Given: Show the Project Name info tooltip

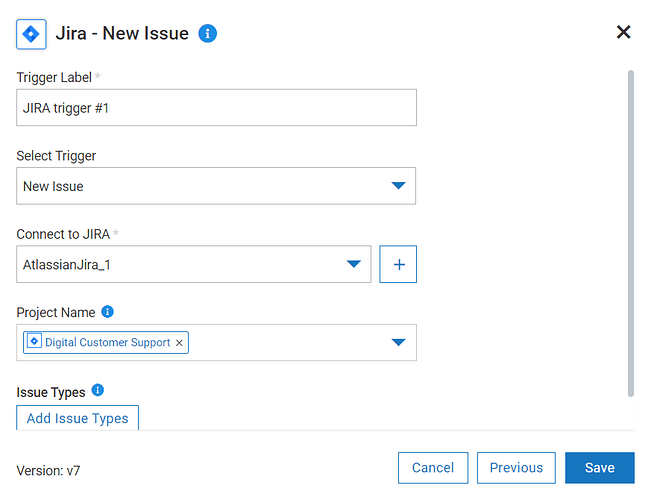Looking at the screenshot, I should tap(108, 312).
